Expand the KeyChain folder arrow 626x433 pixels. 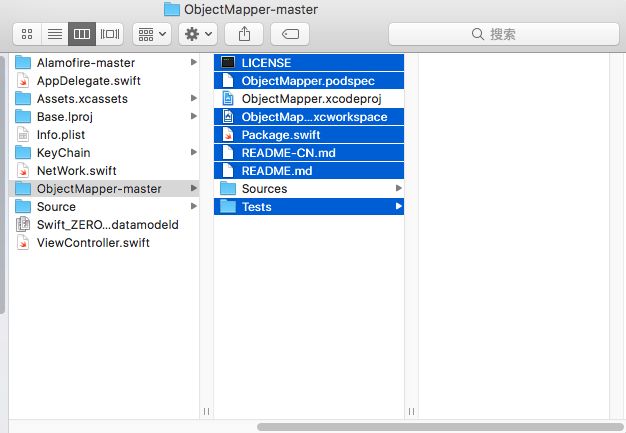194,152
